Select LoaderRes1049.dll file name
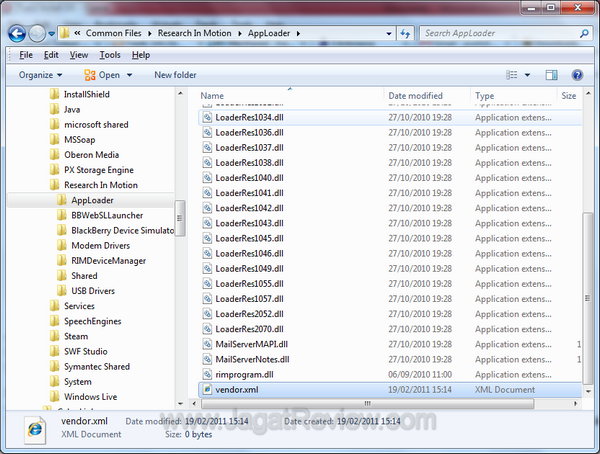Screen dimensions: 600x454 pyautogui.click(x=249, y=269)
